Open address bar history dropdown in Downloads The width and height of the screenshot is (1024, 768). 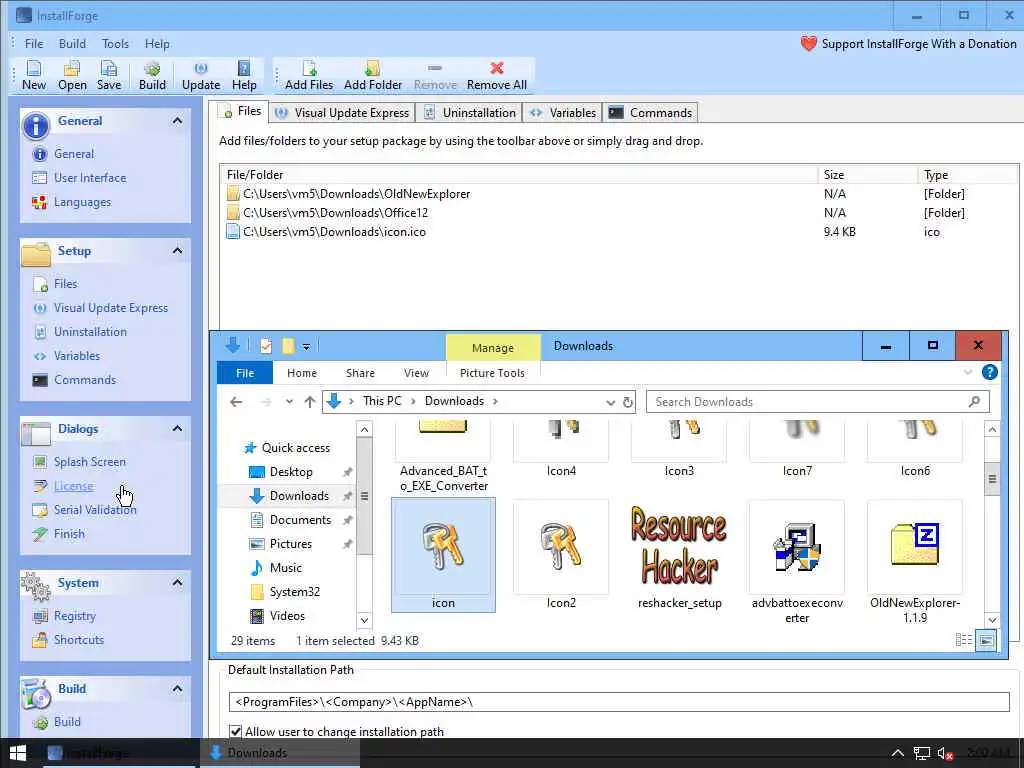[611, 402]
